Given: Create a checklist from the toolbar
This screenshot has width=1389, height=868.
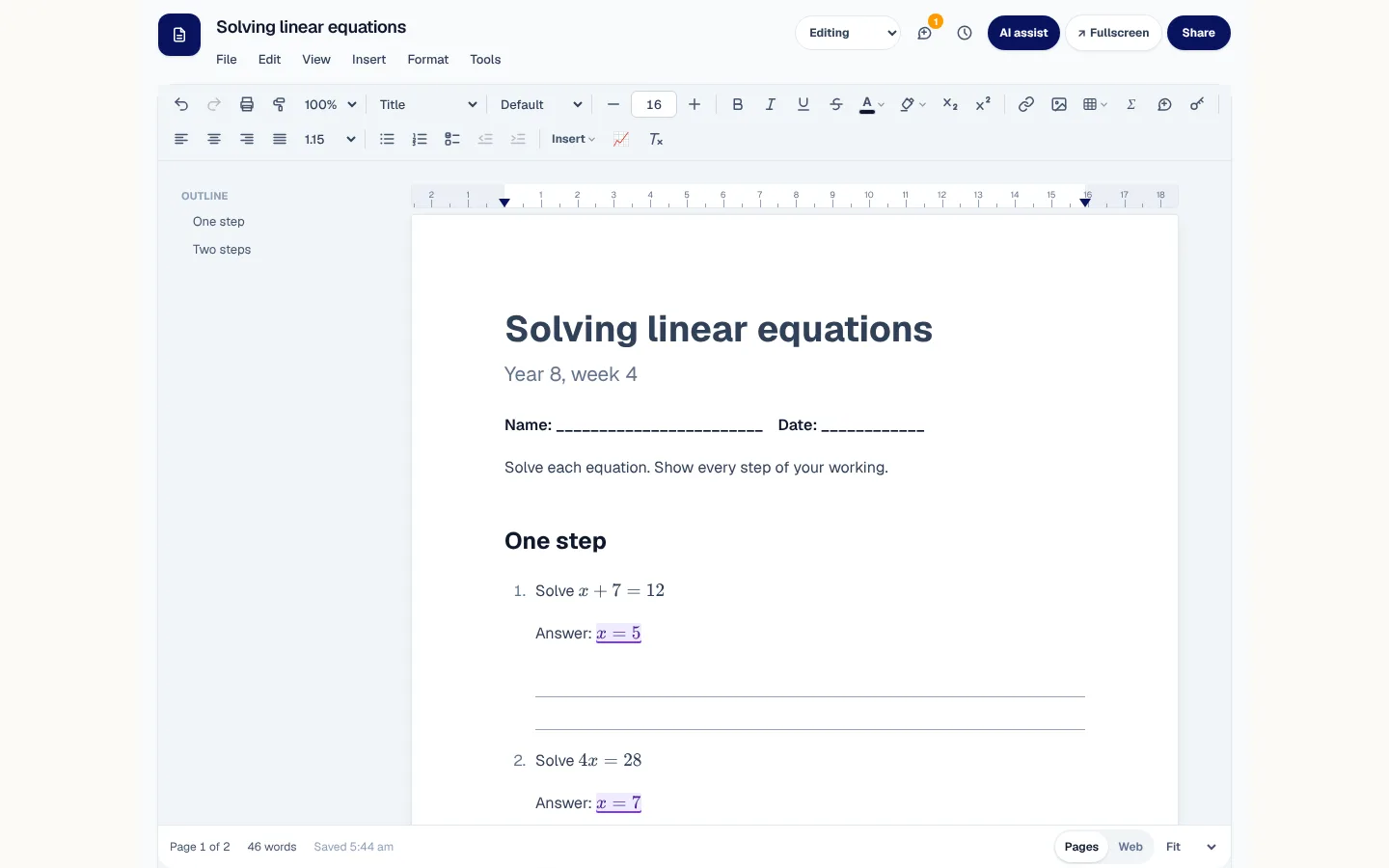Looking at the screenshot, I should tap(452, 139).
